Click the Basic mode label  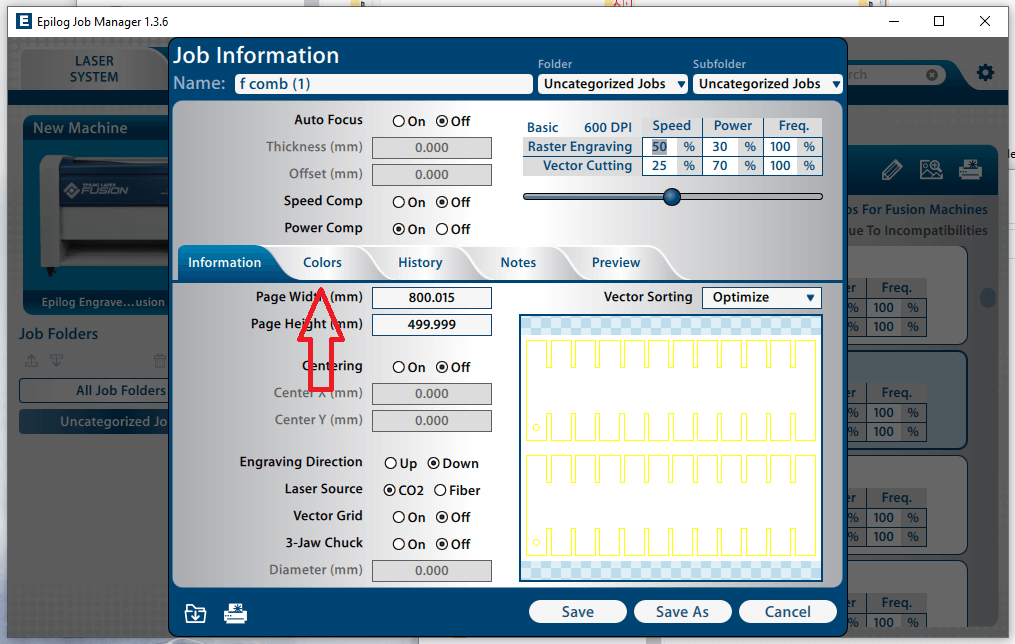(542, 128)
